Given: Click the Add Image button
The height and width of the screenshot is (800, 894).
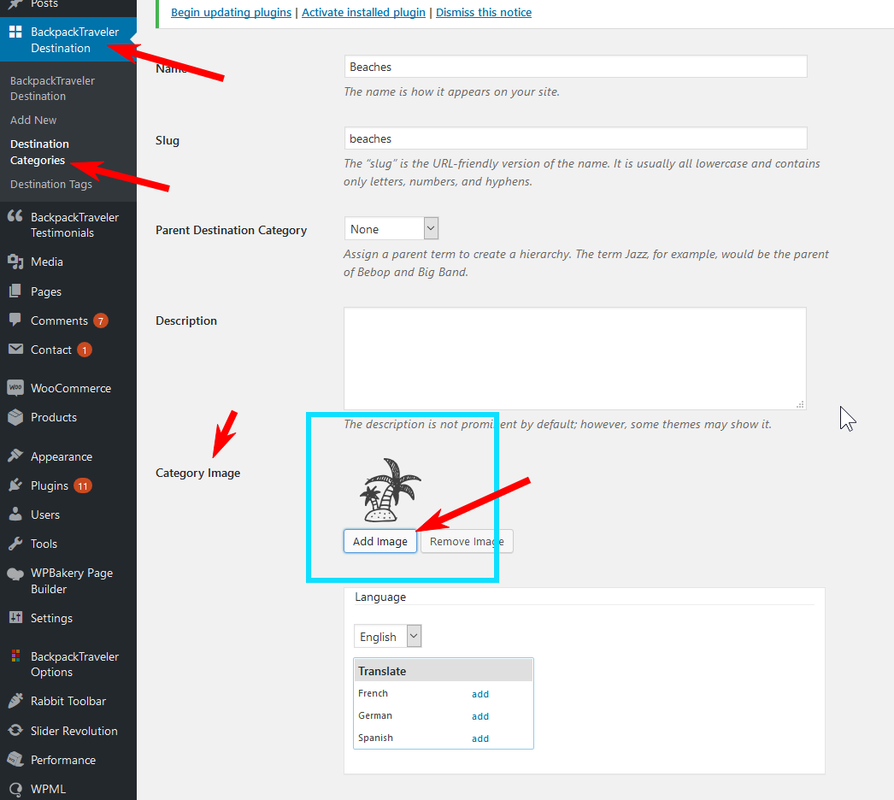Looking at the screenshot, I should (380, 541).
